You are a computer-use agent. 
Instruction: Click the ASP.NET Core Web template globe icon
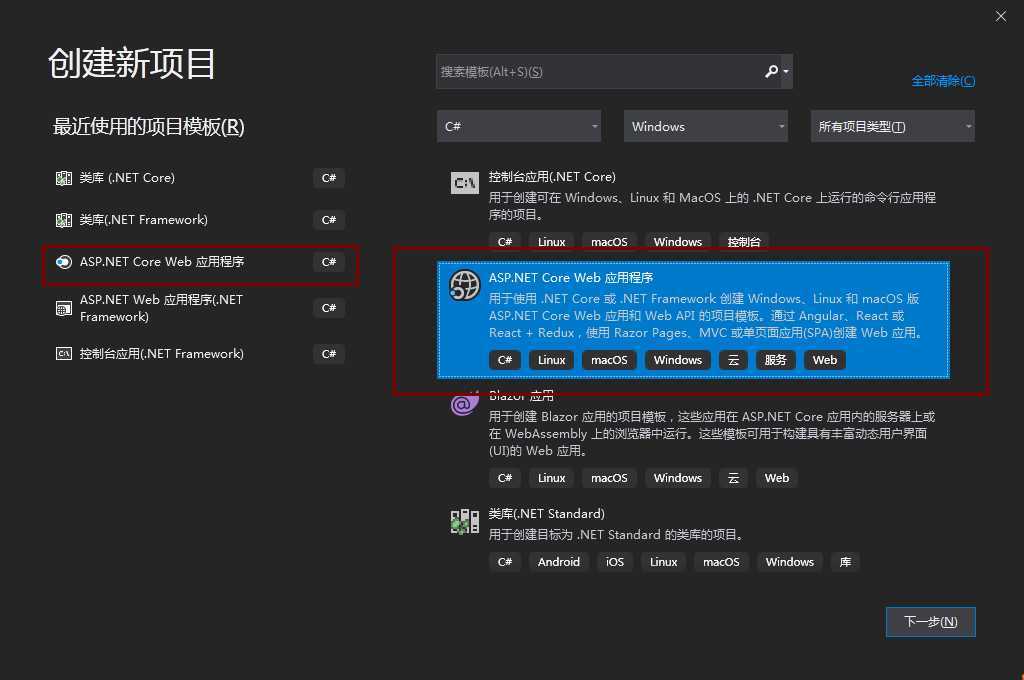pos(464,285)
